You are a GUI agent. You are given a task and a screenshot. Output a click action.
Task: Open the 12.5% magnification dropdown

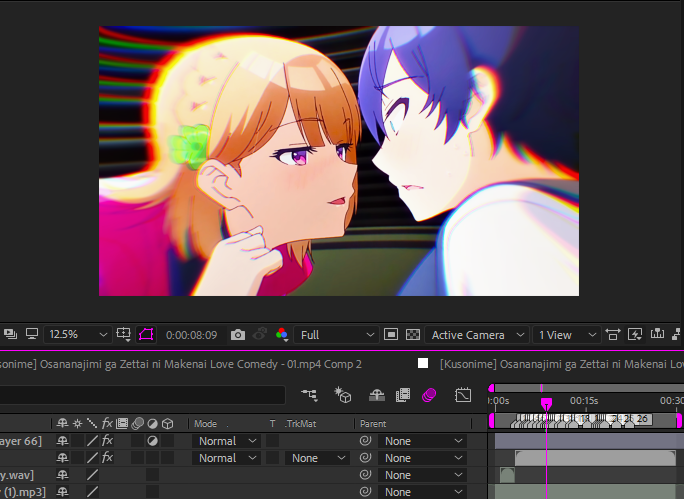tap(78, 335)
